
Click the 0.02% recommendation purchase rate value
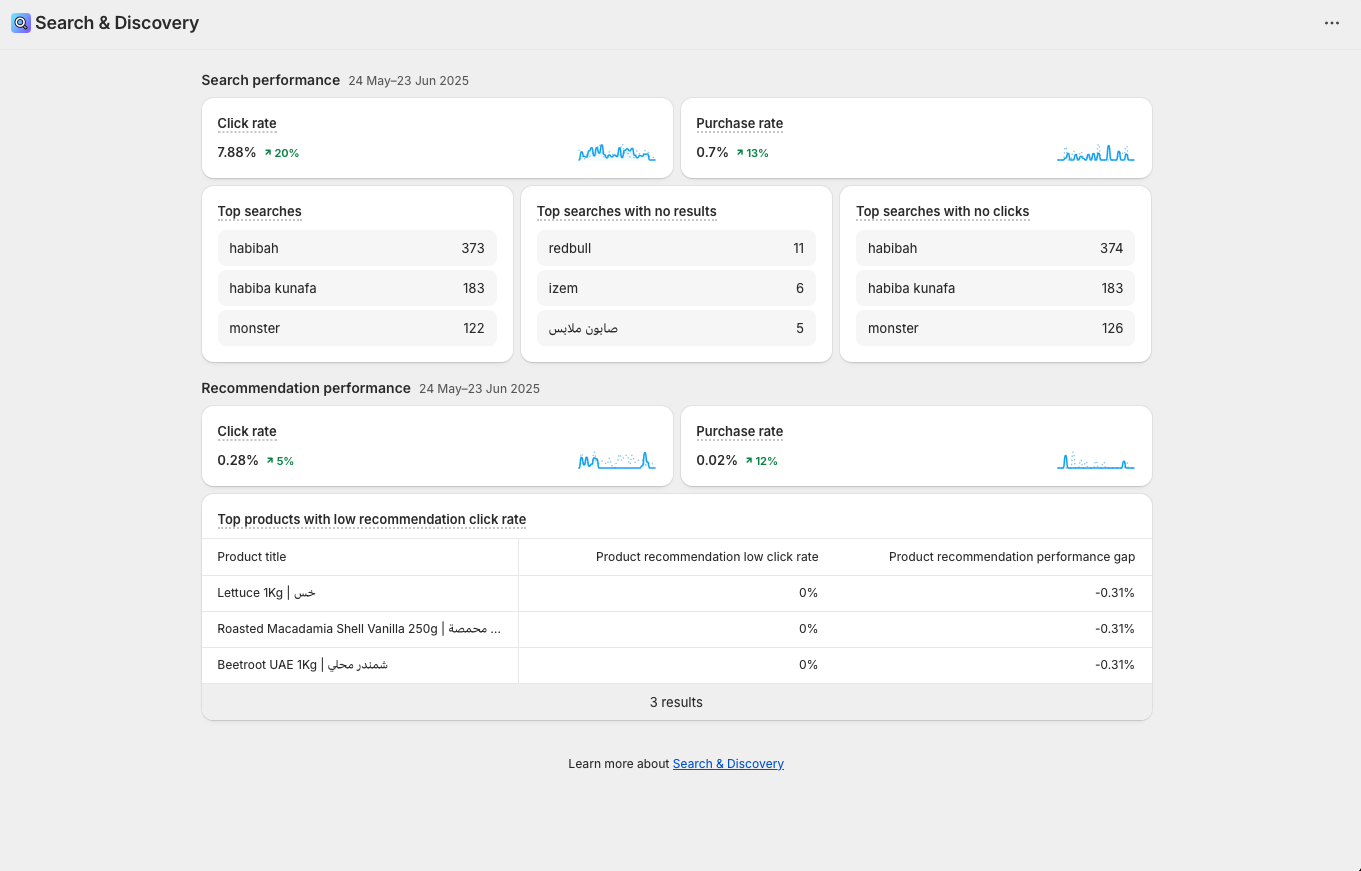[717, 461]
